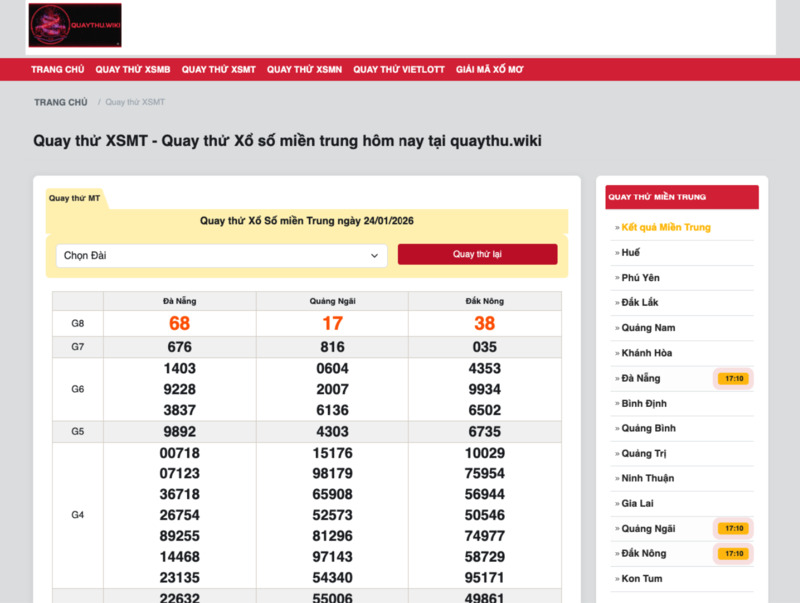Viewport: 800px width, 603px height.
Task: Open Giải Mã Xổ Mơ menu item
Action: [x=490, y=70]
